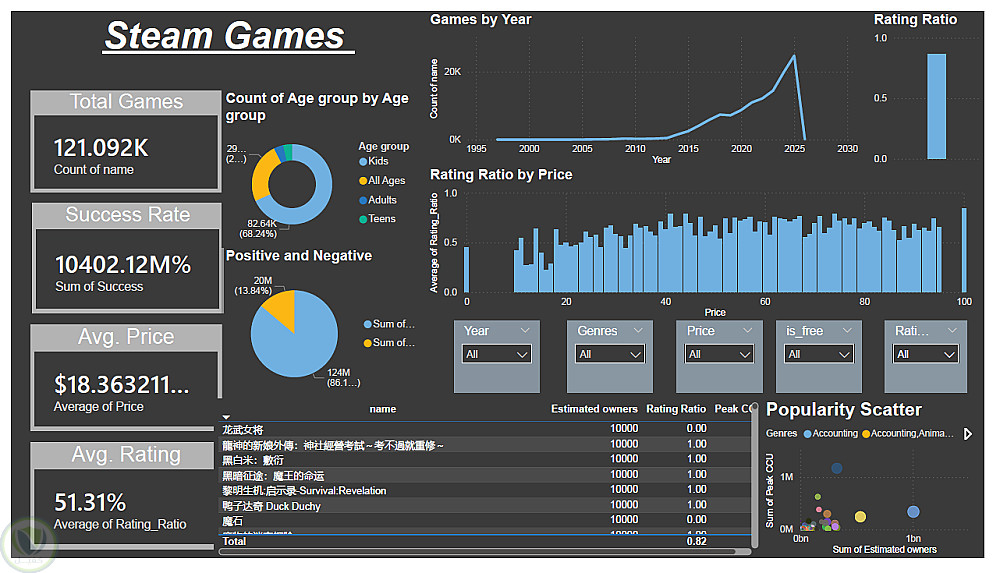Sort table by Estimated owners column
The image size is (1000, 573).
[x=594, y=409]
